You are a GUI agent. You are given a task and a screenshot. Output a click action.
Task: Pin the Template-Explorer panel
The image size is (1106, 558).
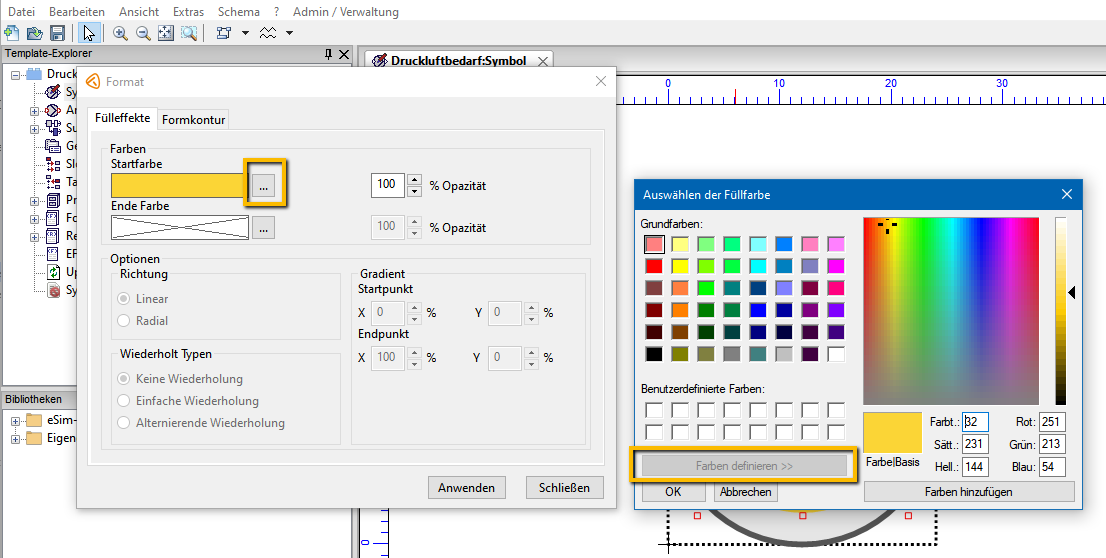point(329,54)
